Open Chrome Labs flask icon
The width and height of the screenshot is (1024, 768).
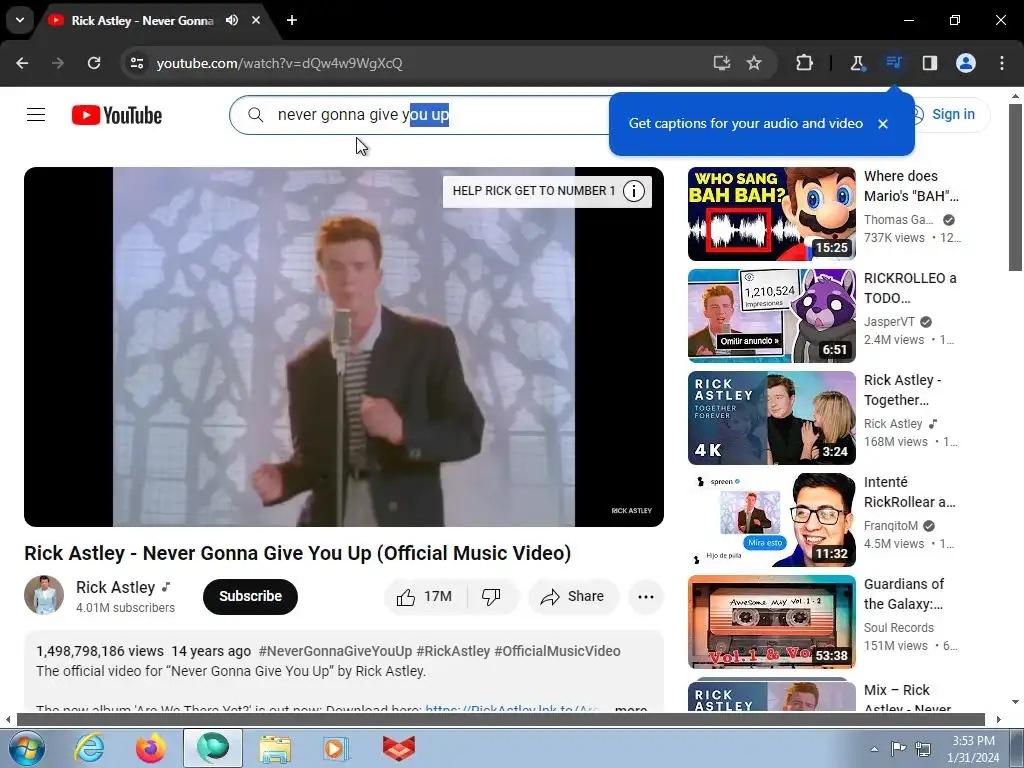[857, 63]
